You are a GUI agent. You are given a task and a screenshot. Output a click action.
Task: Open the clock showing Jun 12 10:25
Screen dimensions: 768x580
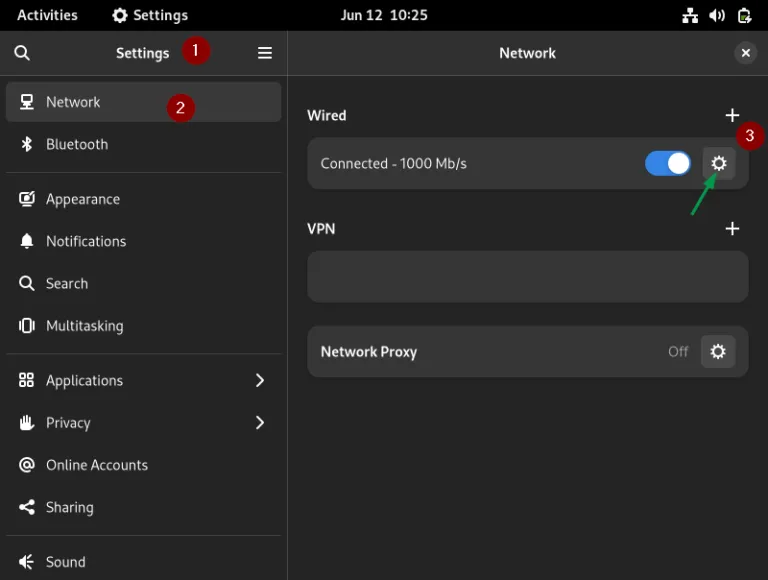[384, 15]
